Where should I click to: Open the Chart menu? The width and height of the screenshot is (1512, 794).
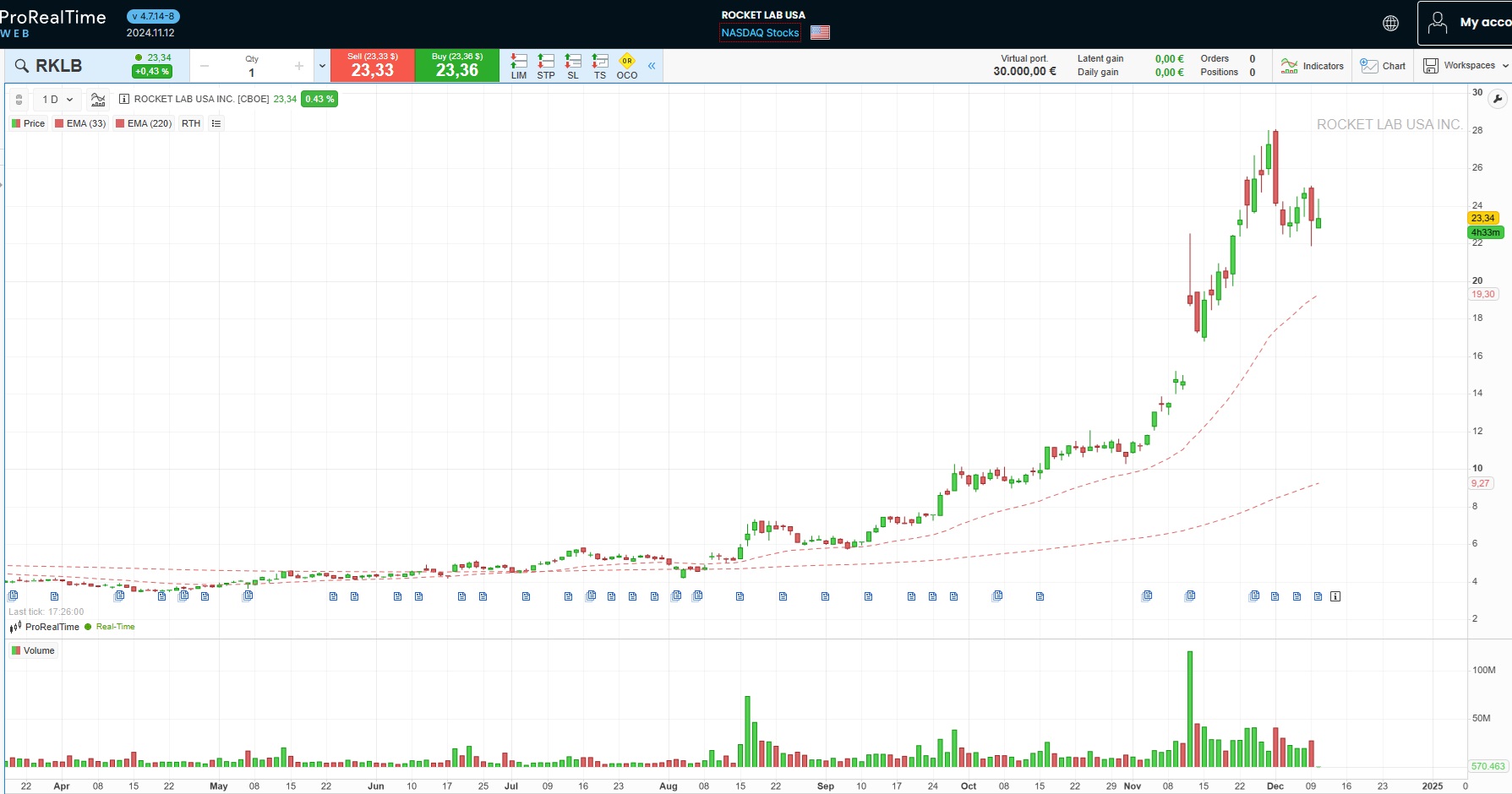point(1383,66)
